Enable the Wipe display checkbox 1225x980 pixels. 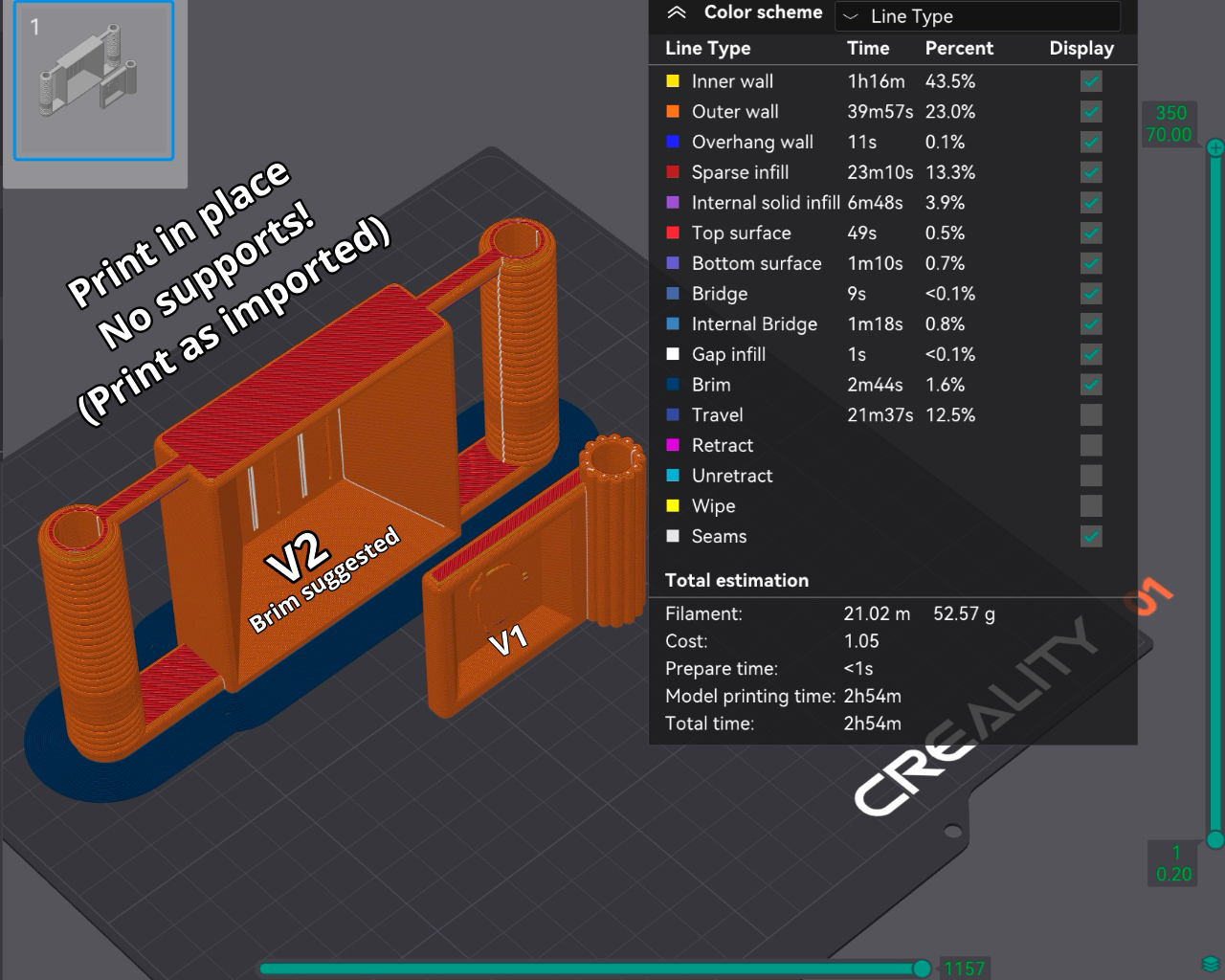point(1091,506)
